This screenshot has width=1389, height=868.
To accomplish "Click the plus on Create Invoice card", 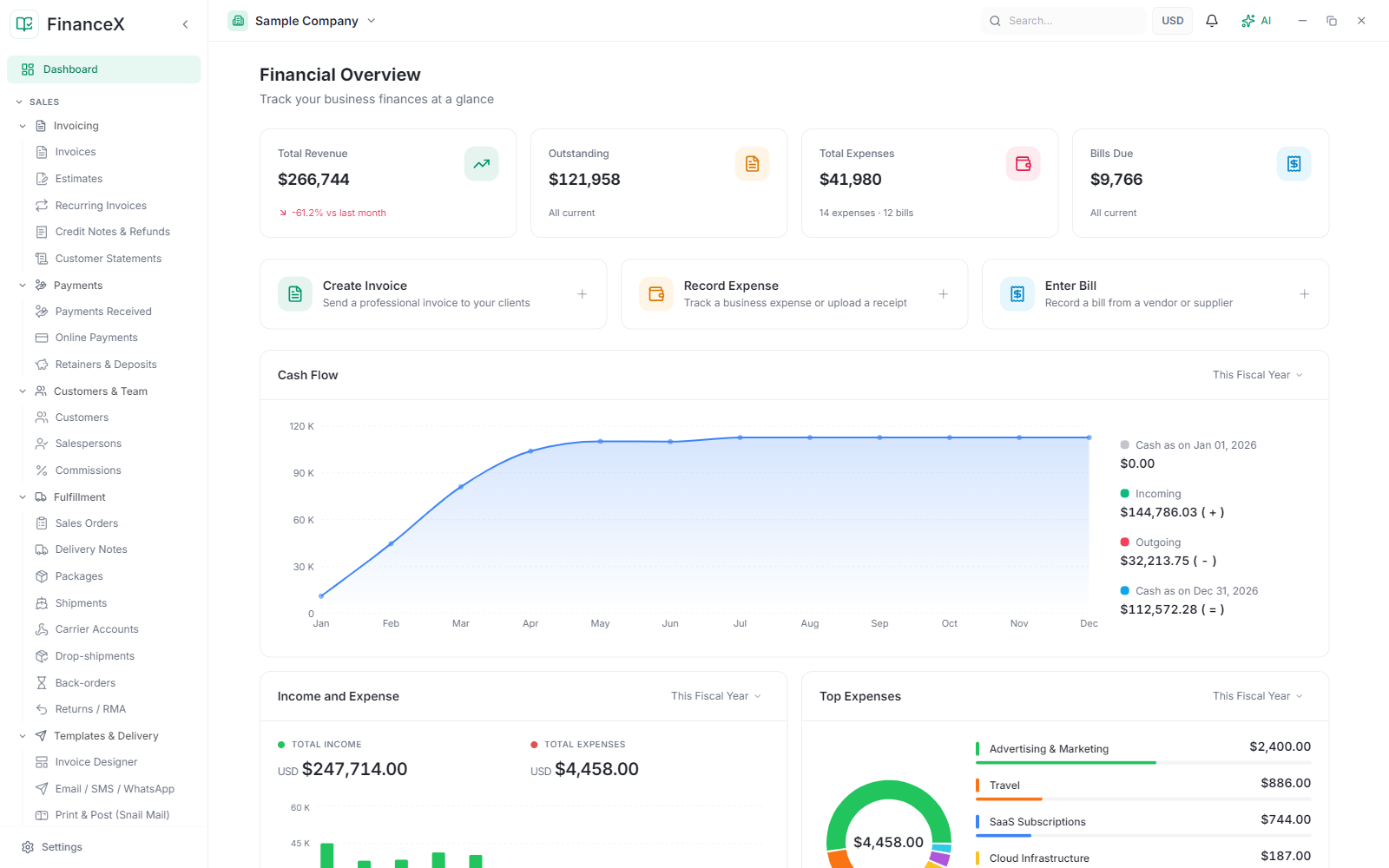I will tap(583, 294).
